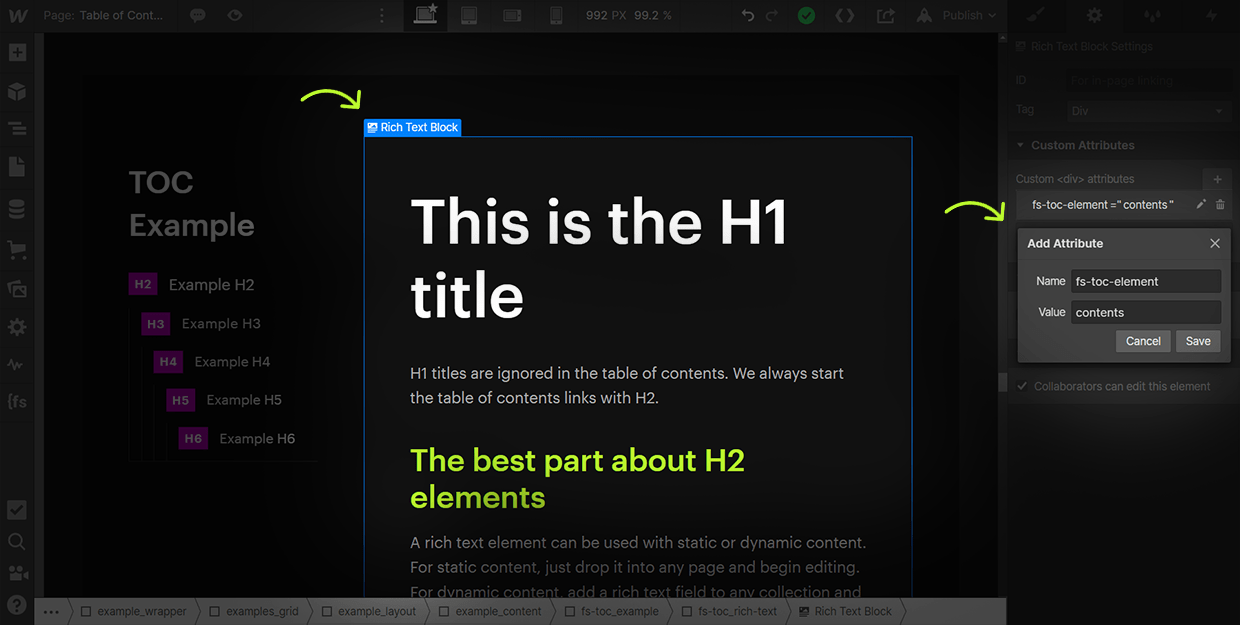Open the Audit activity pulse icon
The height and width of the screenshot is (625, 1240).
[x=17, y=364]
